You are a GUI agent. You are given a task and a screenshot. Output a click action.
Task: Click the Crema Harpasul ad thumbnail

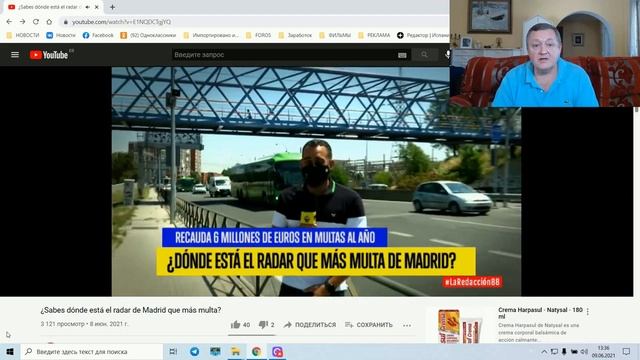pyautogui.click(x=460, y=326)
